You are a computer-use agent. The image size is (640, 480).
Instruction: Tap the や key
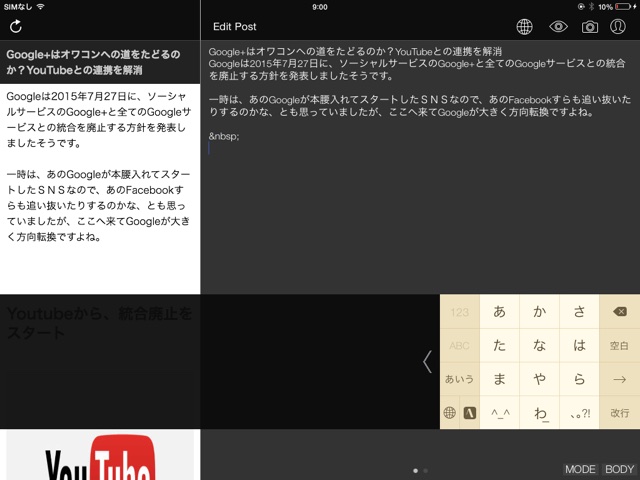[539, 379]
